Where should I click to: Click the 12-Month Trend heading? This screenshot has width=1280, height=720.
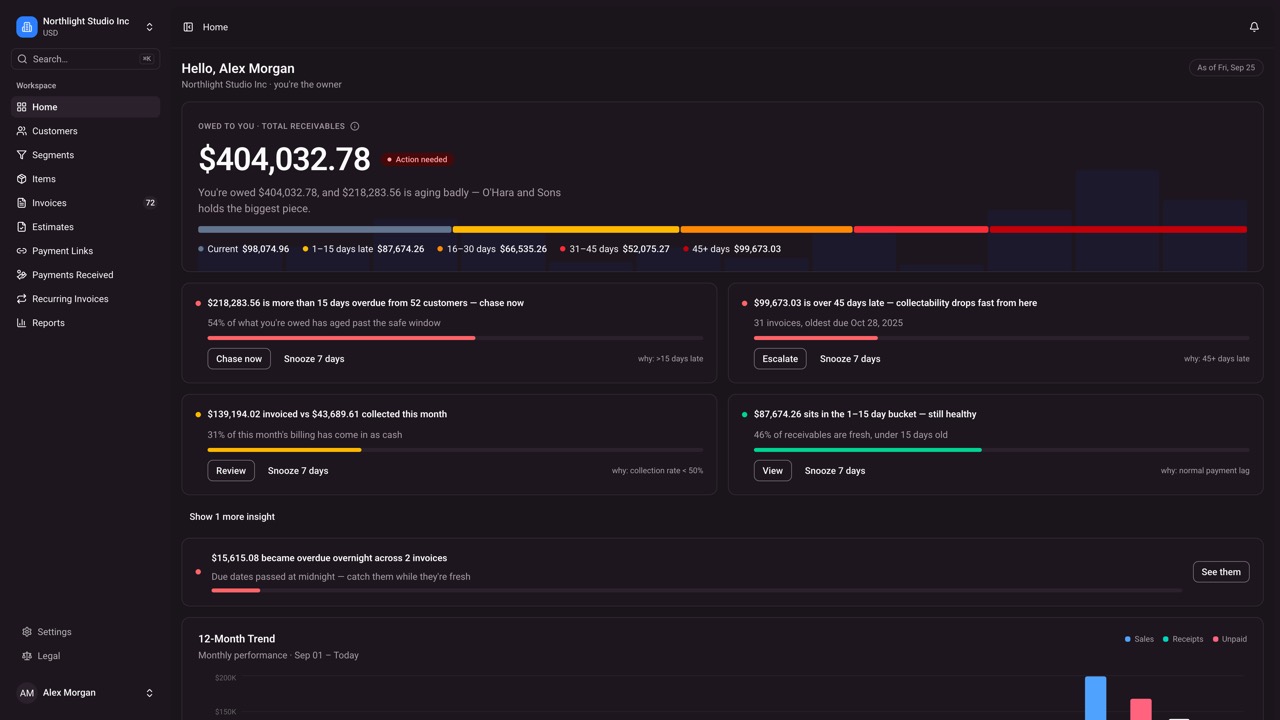(x=236, y=639)
